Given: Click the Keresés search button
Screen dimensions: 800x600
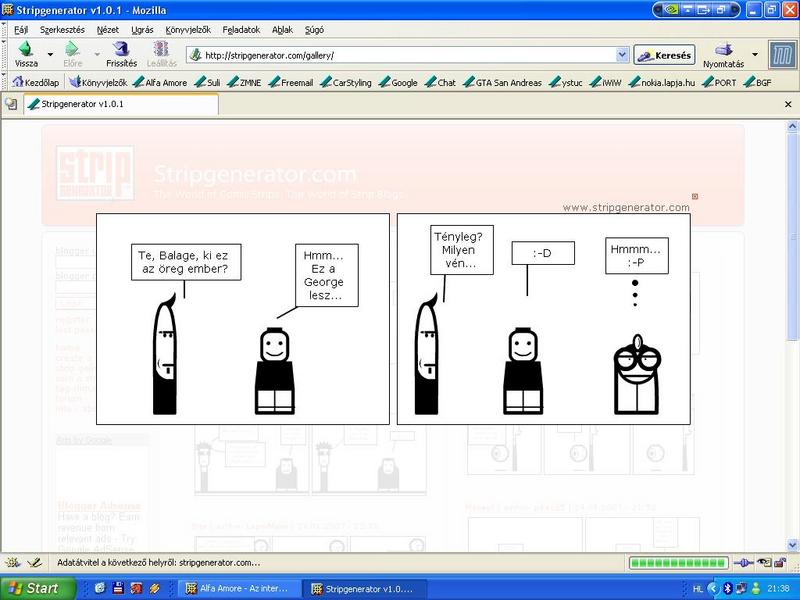Looking at the screenshot, I should [664, 55].
